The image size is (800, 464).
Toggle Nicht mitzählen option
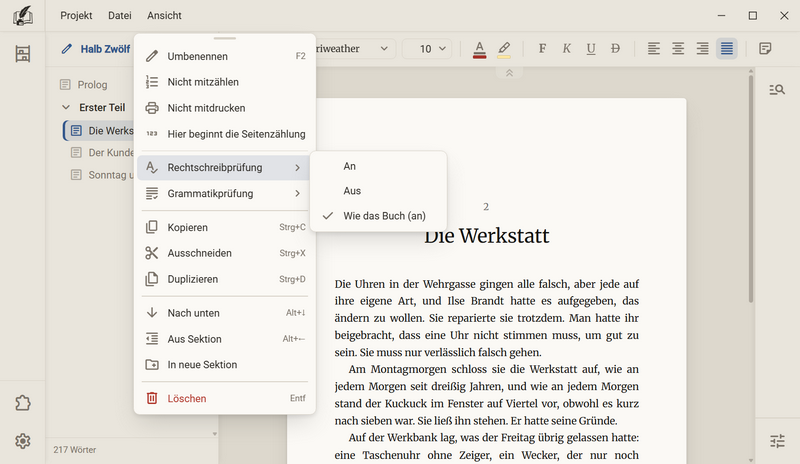(223, 82)
